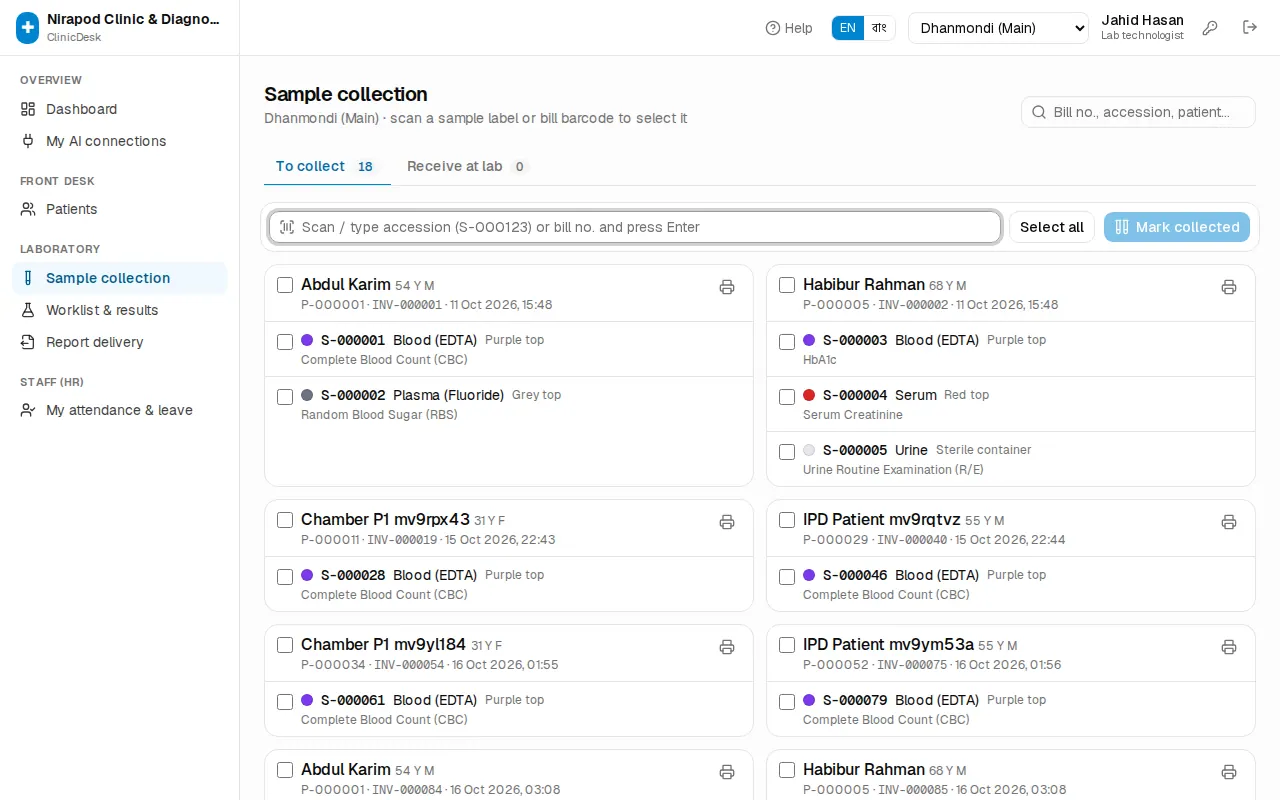
Task: Click the sign out icon
Action: click(1250, 28)
